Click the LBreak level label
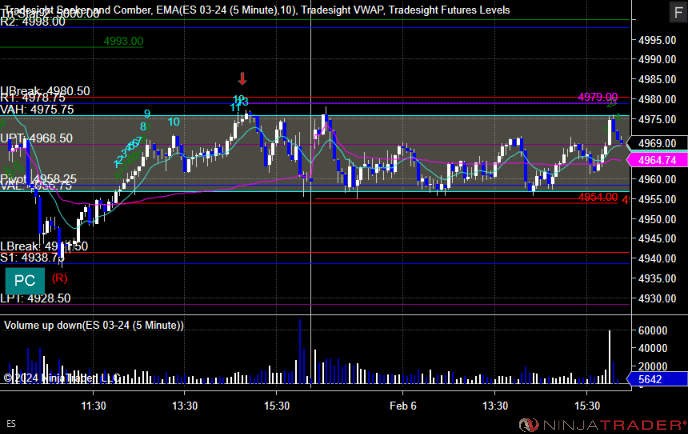Image resolution: width=688 pixels, height=434 pixels. pos(44,246)
